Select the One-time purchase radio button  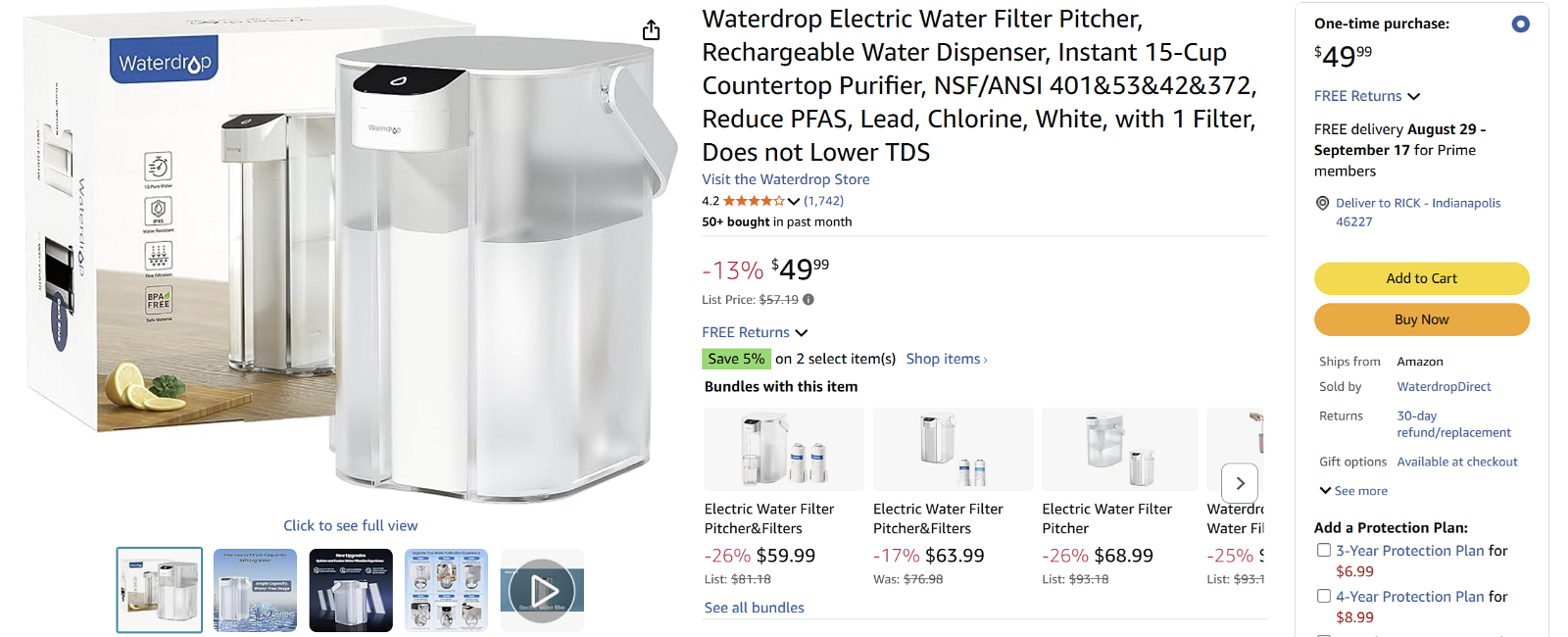(1520, 24)
